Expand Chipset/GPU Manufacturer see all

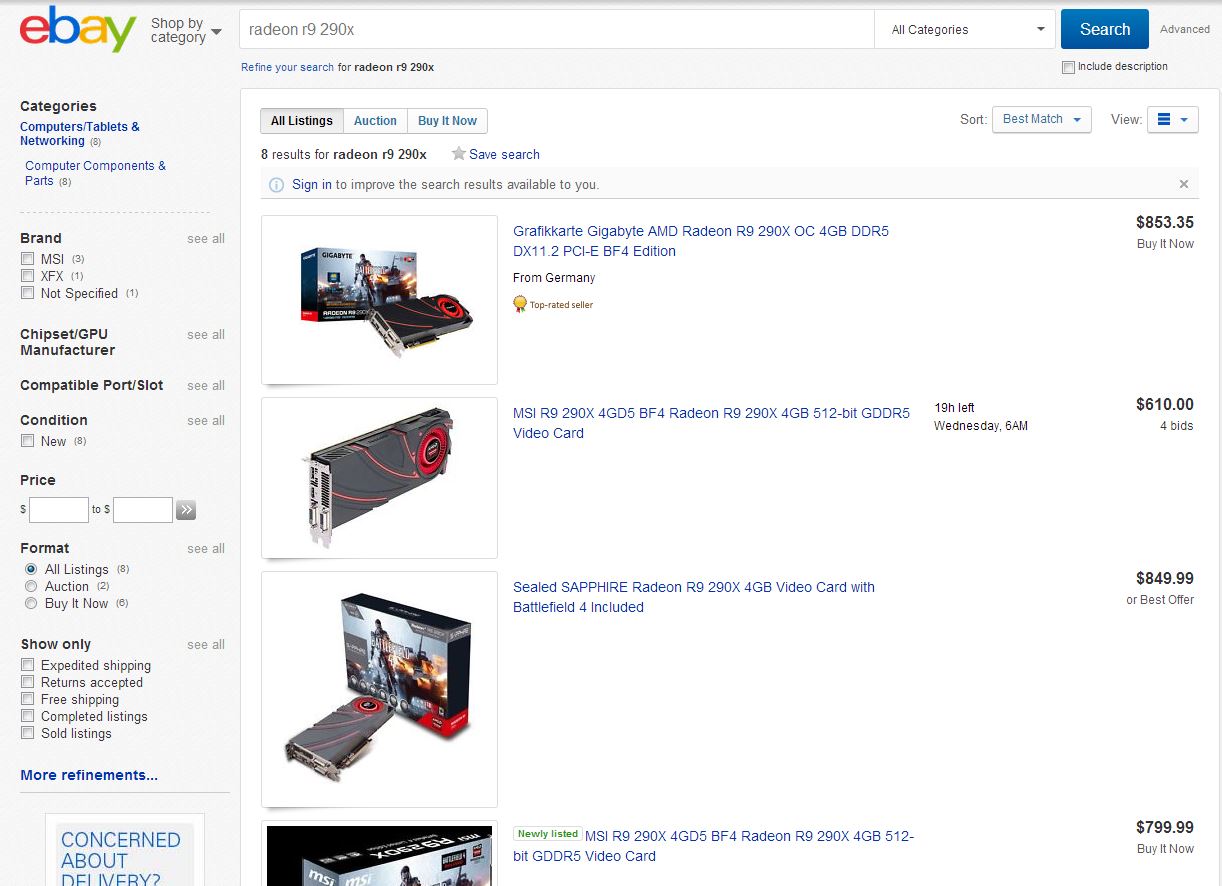tap(206, 335)
